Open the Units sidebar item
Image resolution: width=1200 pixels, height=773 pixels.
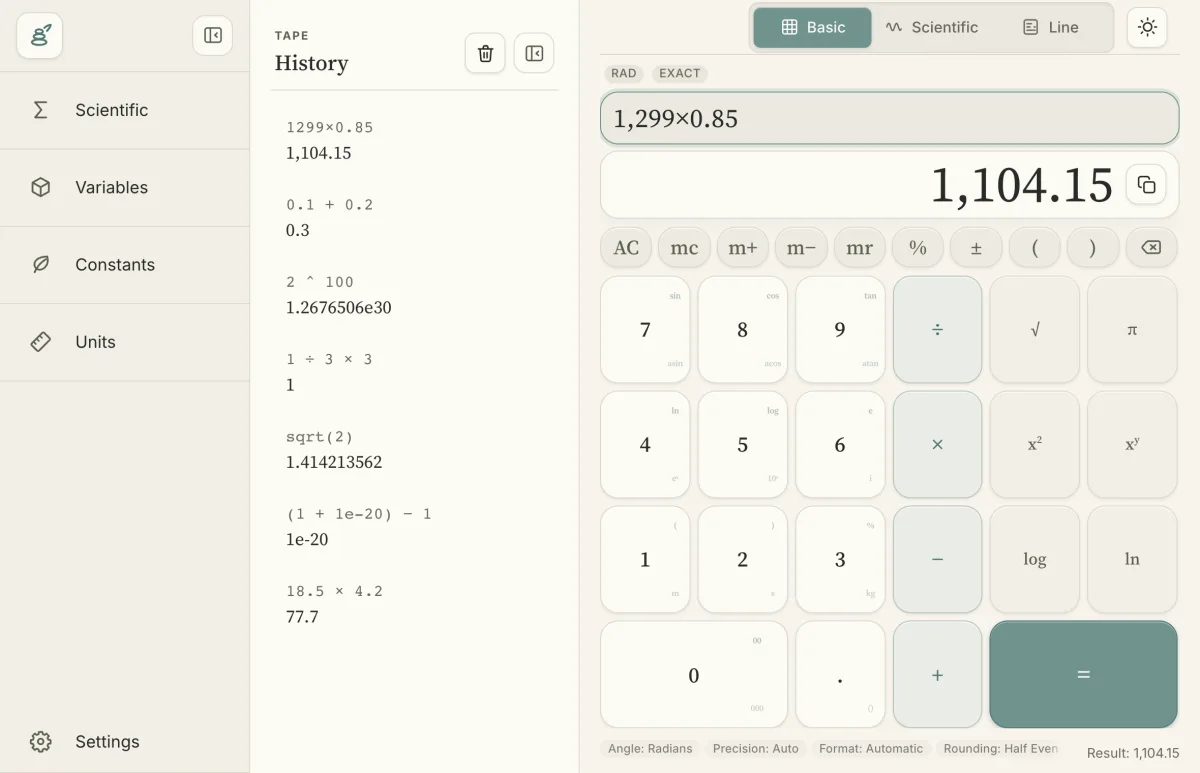point(125,342)
